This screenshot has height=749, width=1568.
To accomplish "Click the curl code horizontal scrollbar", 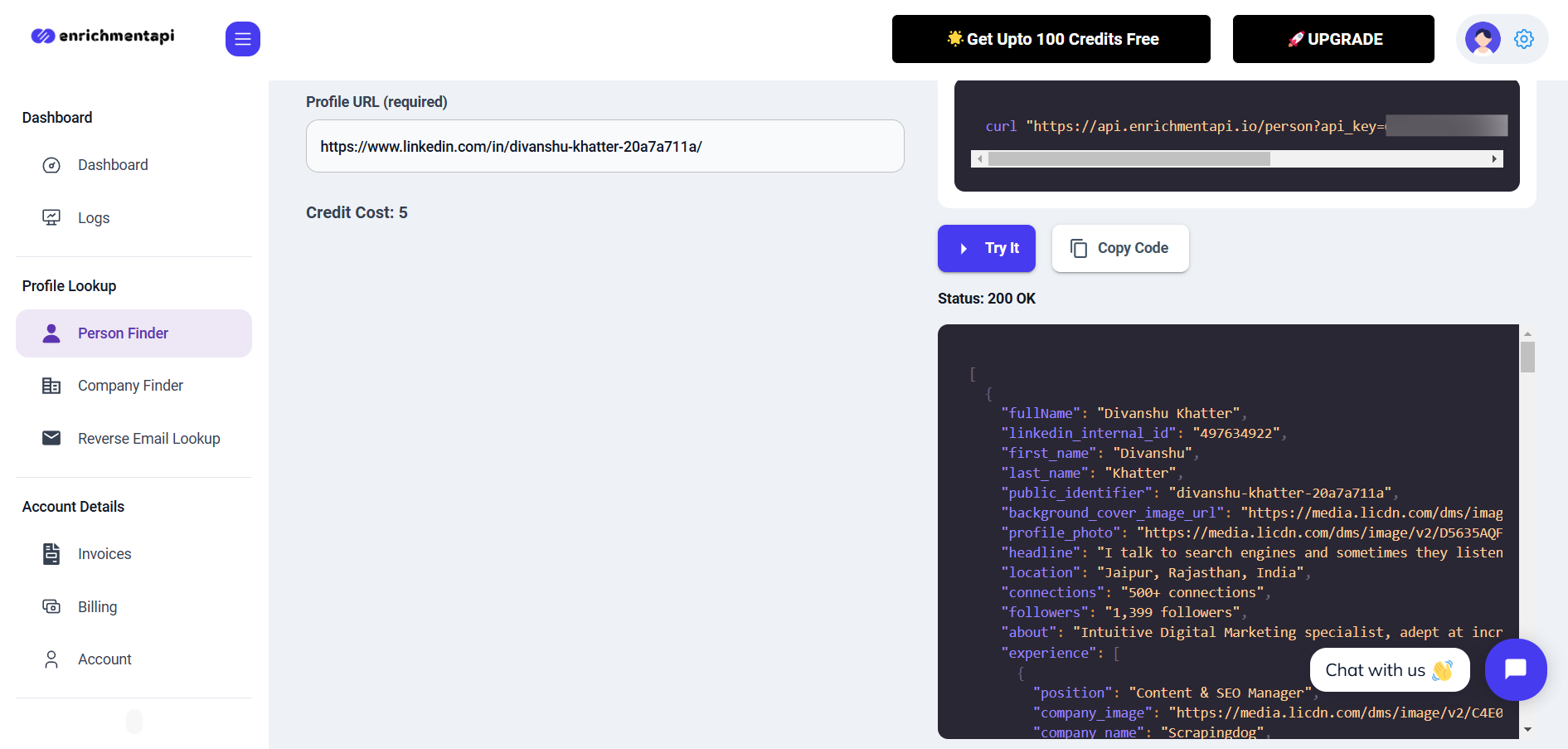I will [1129, 159].
